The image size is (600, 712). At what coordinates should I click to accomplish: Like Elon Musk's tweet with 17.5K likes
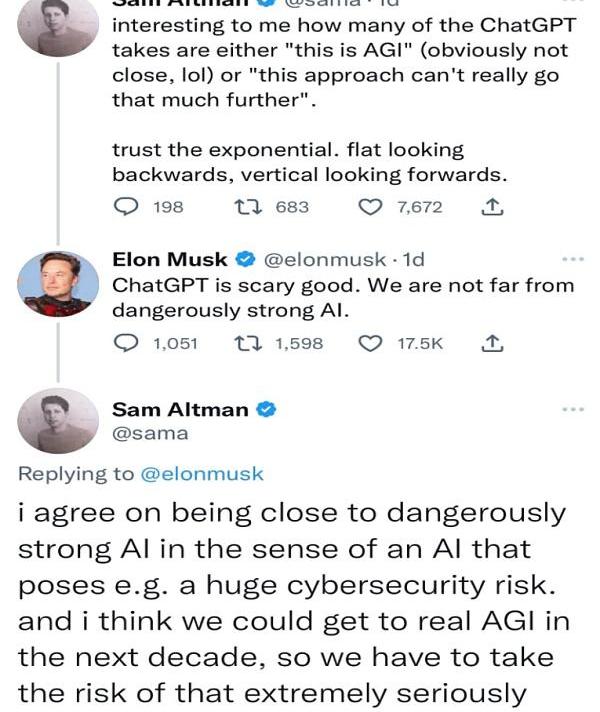click(x=369, y=343)
